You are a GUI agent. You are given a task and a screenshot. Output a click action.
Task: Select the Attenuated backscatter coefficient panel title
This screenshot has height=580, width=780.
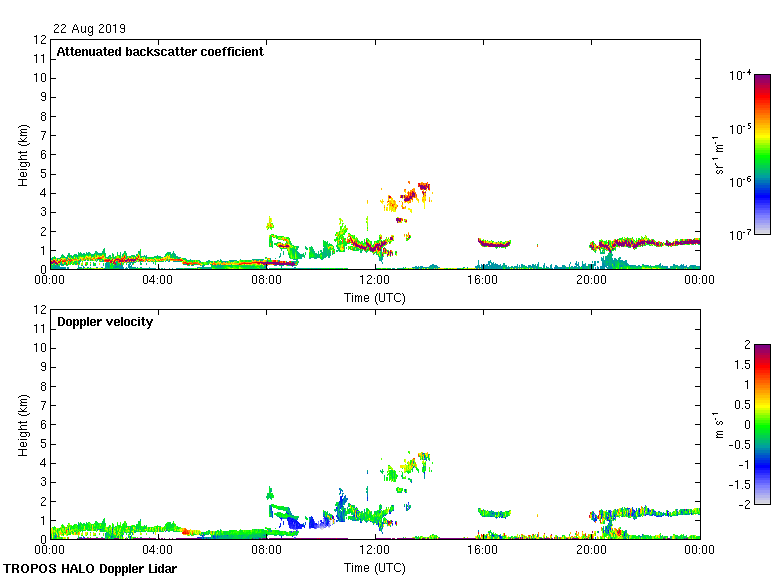point(160,52)
